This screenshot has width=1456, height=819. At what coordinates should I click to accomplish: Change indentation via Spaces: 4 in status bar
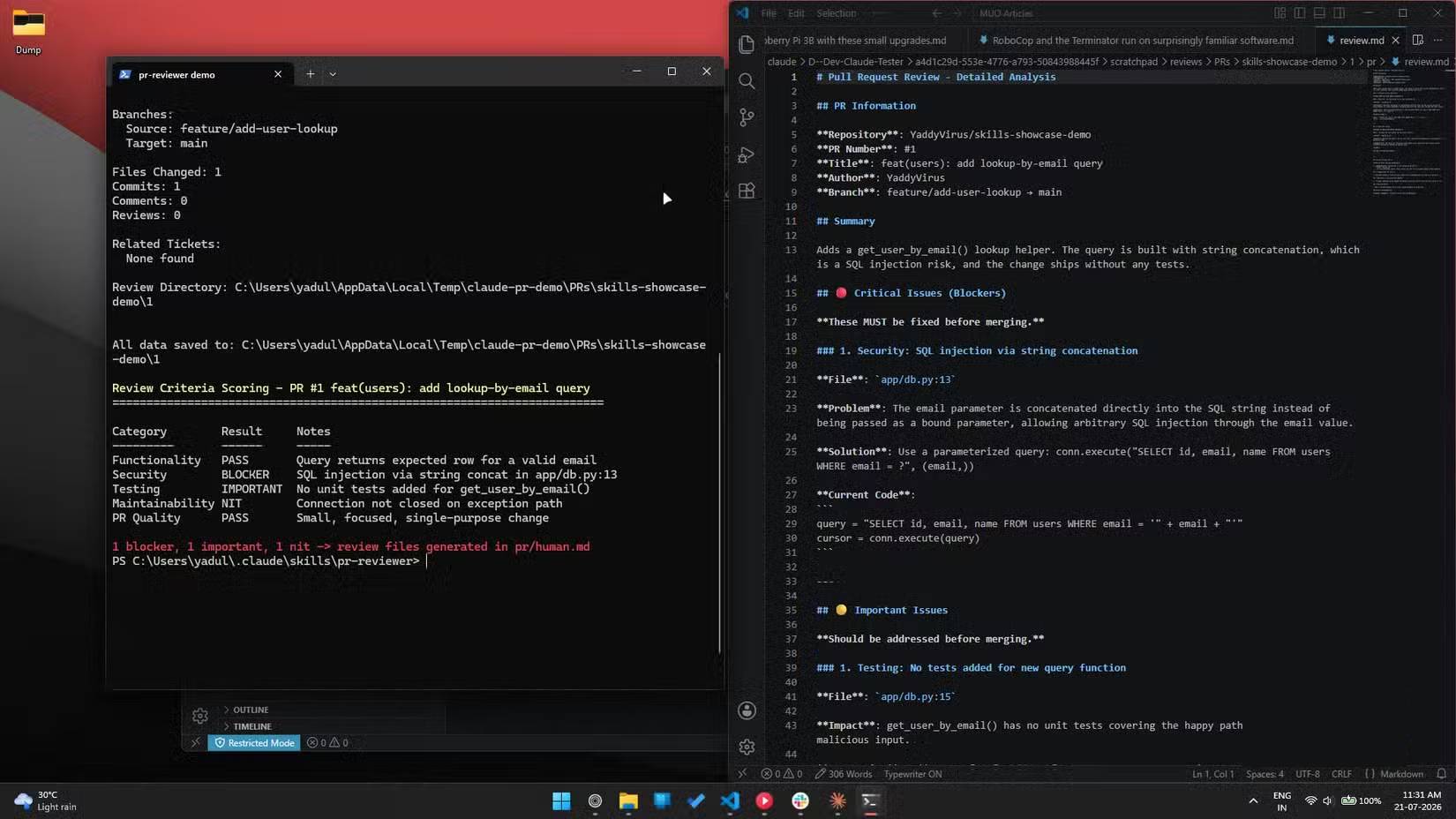1265,774
